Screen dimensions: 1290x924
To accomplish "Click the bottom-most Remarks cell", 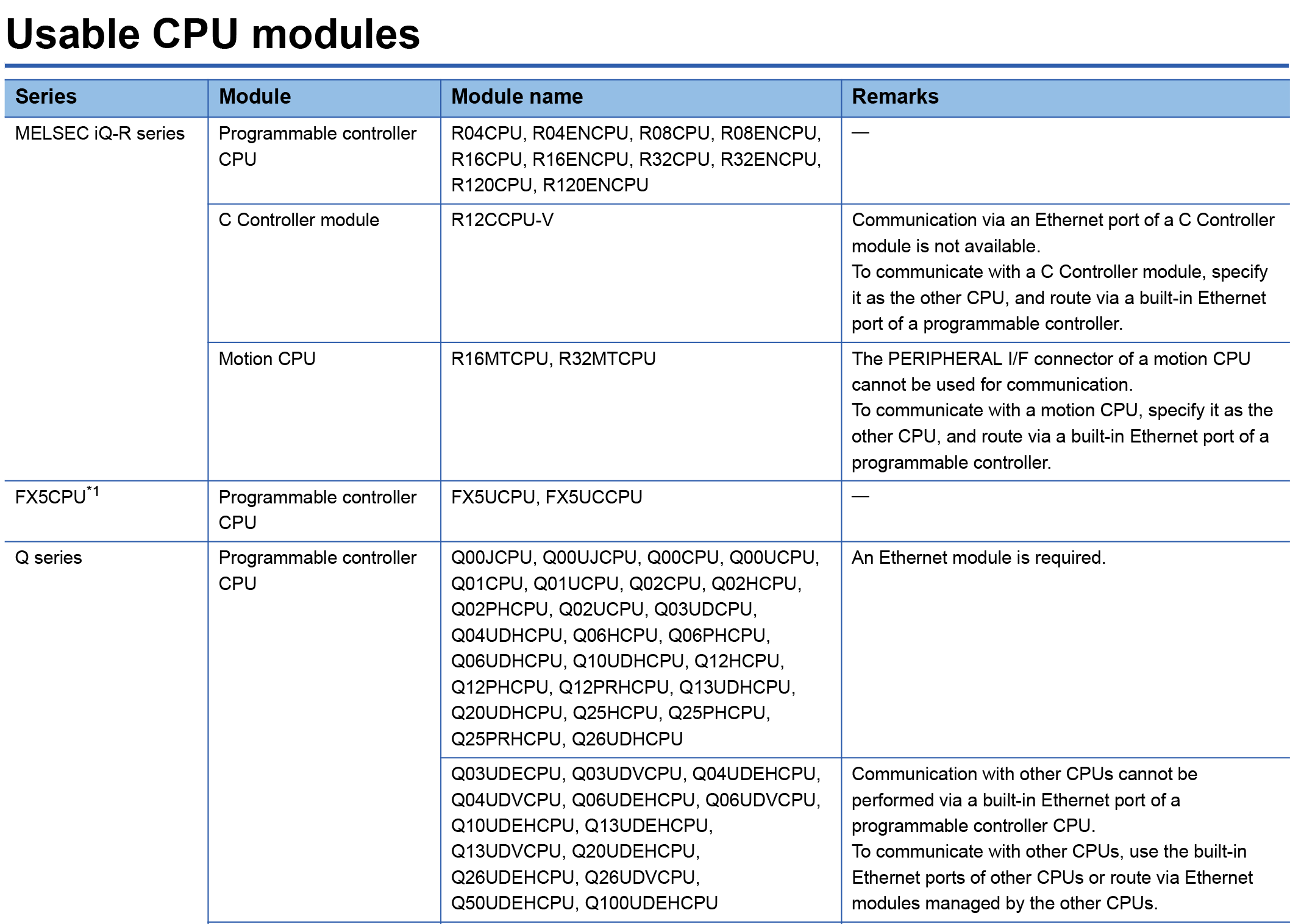I will [x=1064, y=839].
